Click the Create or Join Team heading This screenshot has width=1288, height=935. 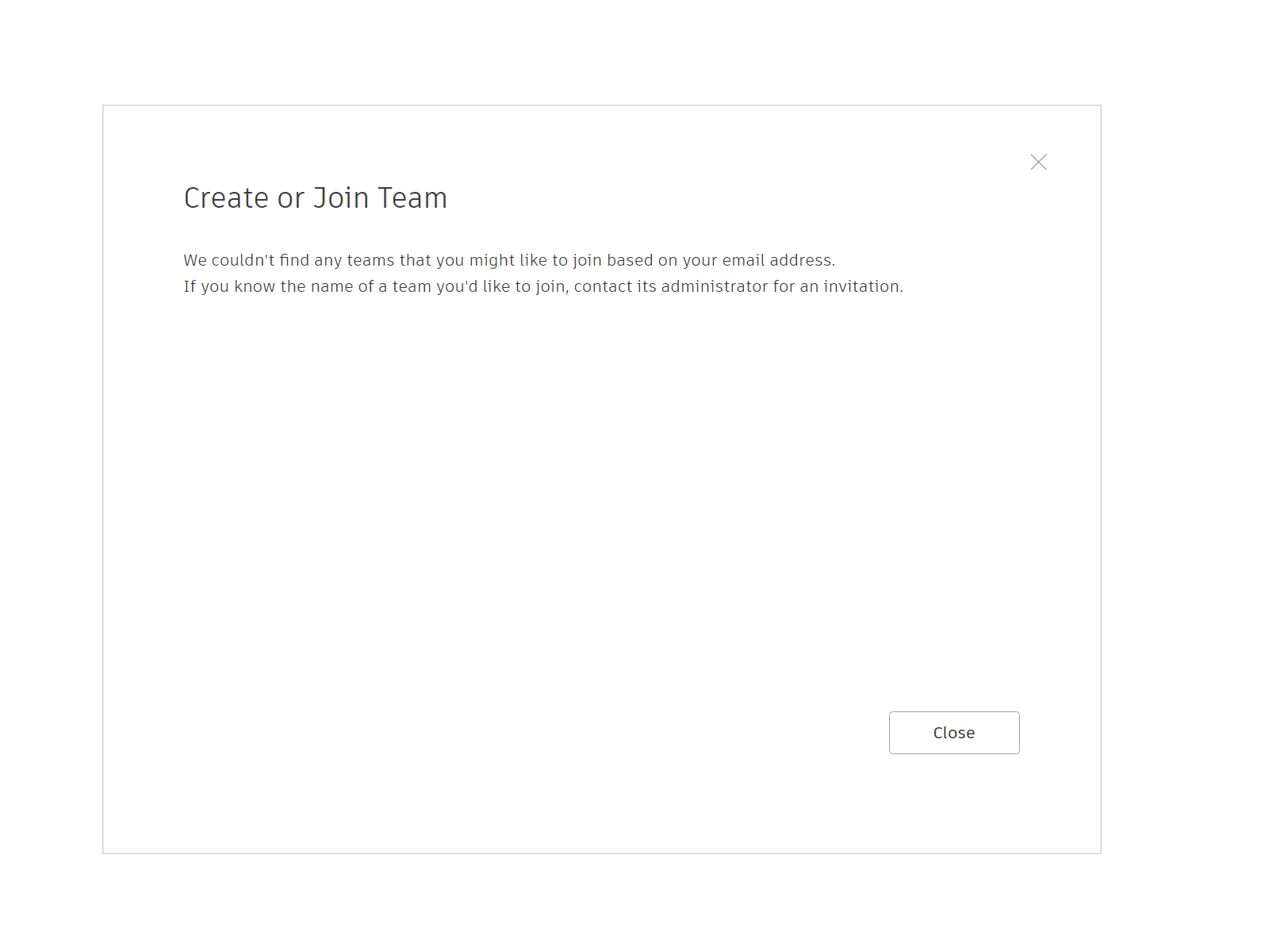(316, 198)
